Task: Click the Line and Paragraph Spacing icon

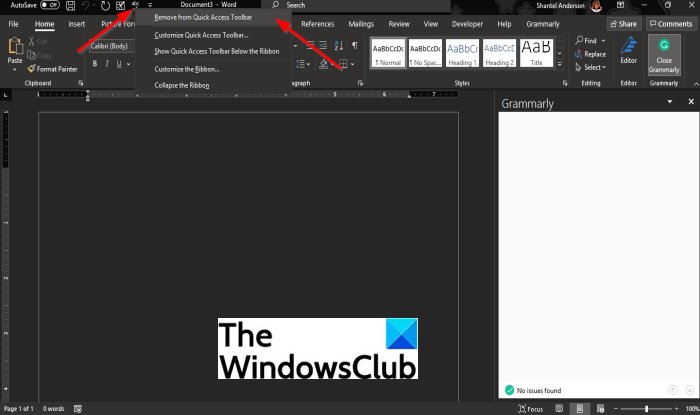Action: (x=300, y=64)
